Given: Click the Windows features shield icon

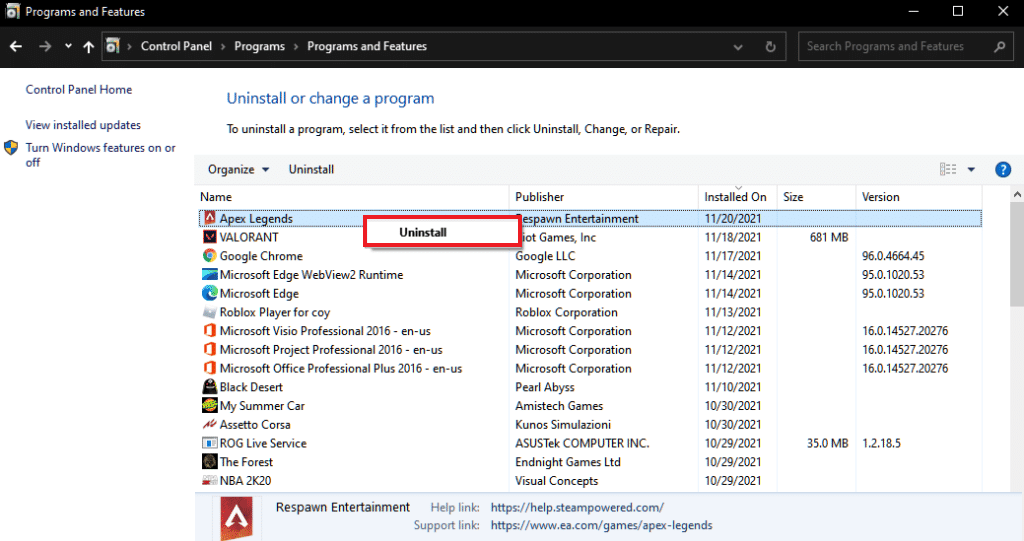Looking at the screenshot, I should [x=11, y=148].
